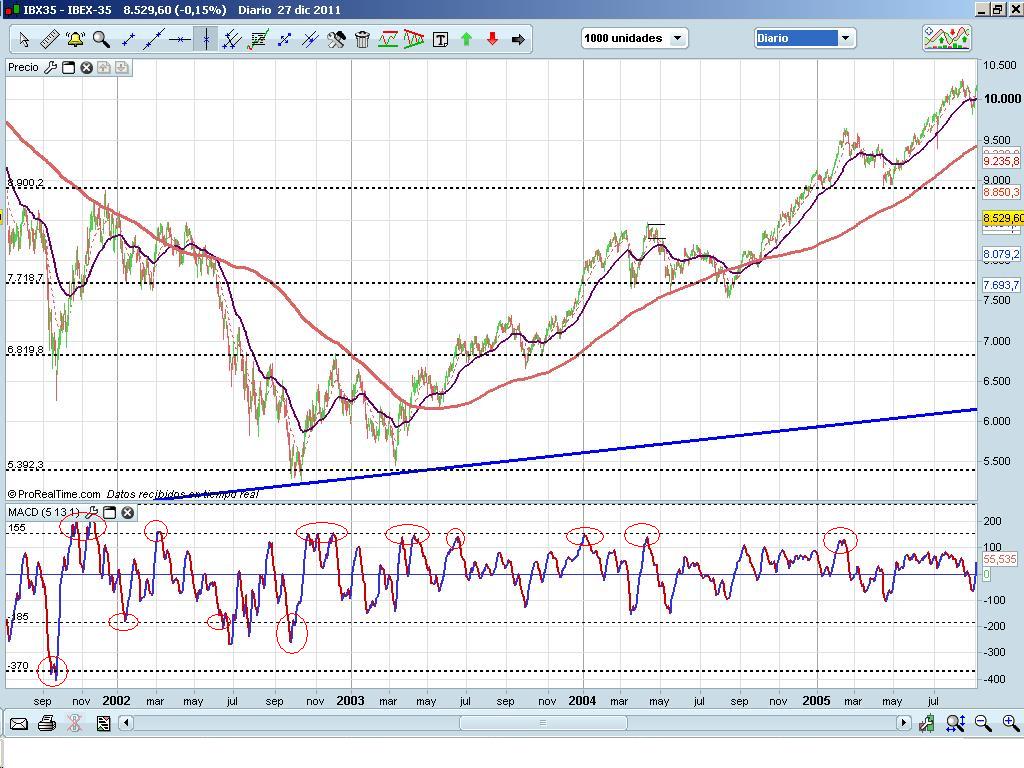The height and width of the screenshot is (768, 1024).
Task: Toggle maximize on the Precio panel
Action: point(69,67)
